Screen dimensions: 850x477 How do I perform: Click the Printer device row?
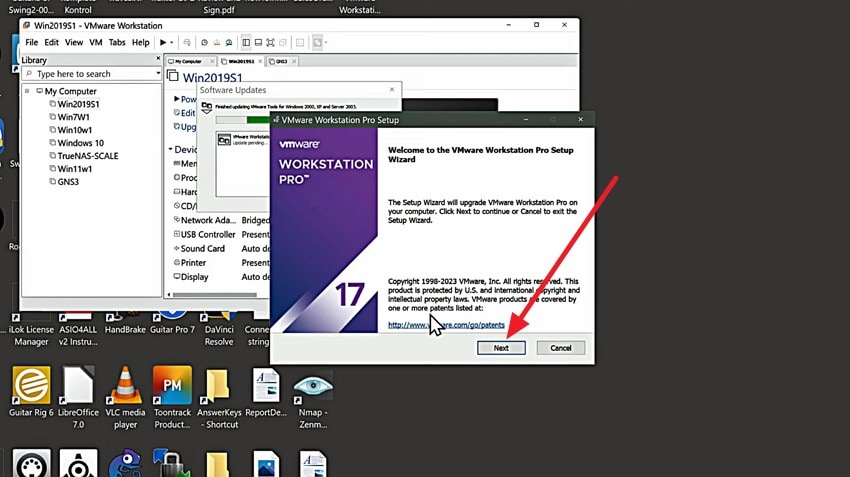[x=221, y=262]
